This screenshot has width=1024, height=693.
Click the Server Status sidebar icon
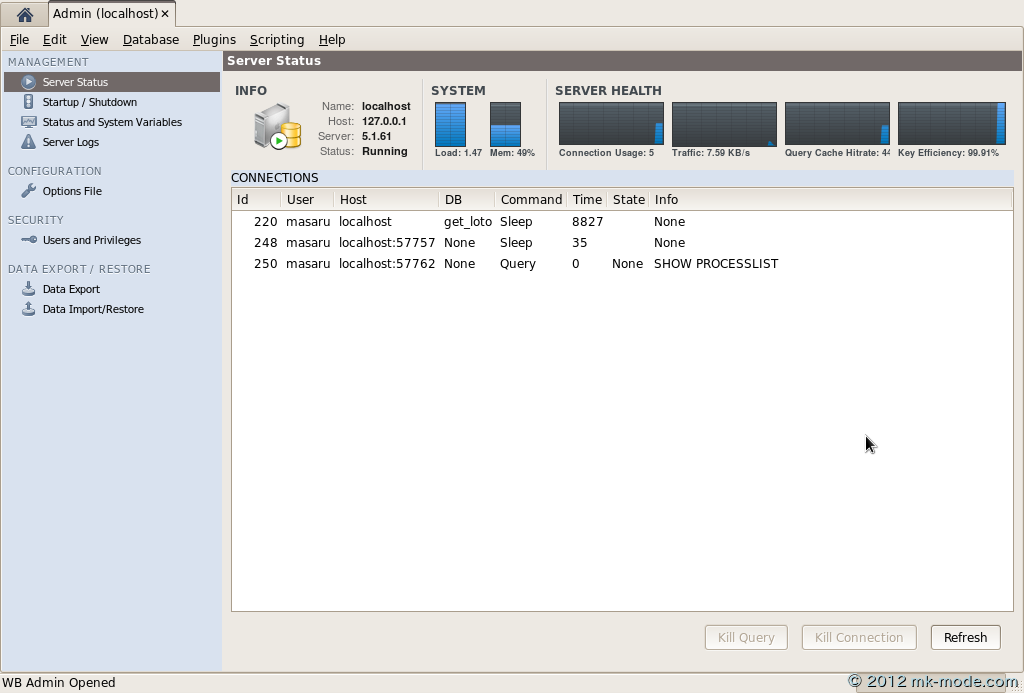29,82
